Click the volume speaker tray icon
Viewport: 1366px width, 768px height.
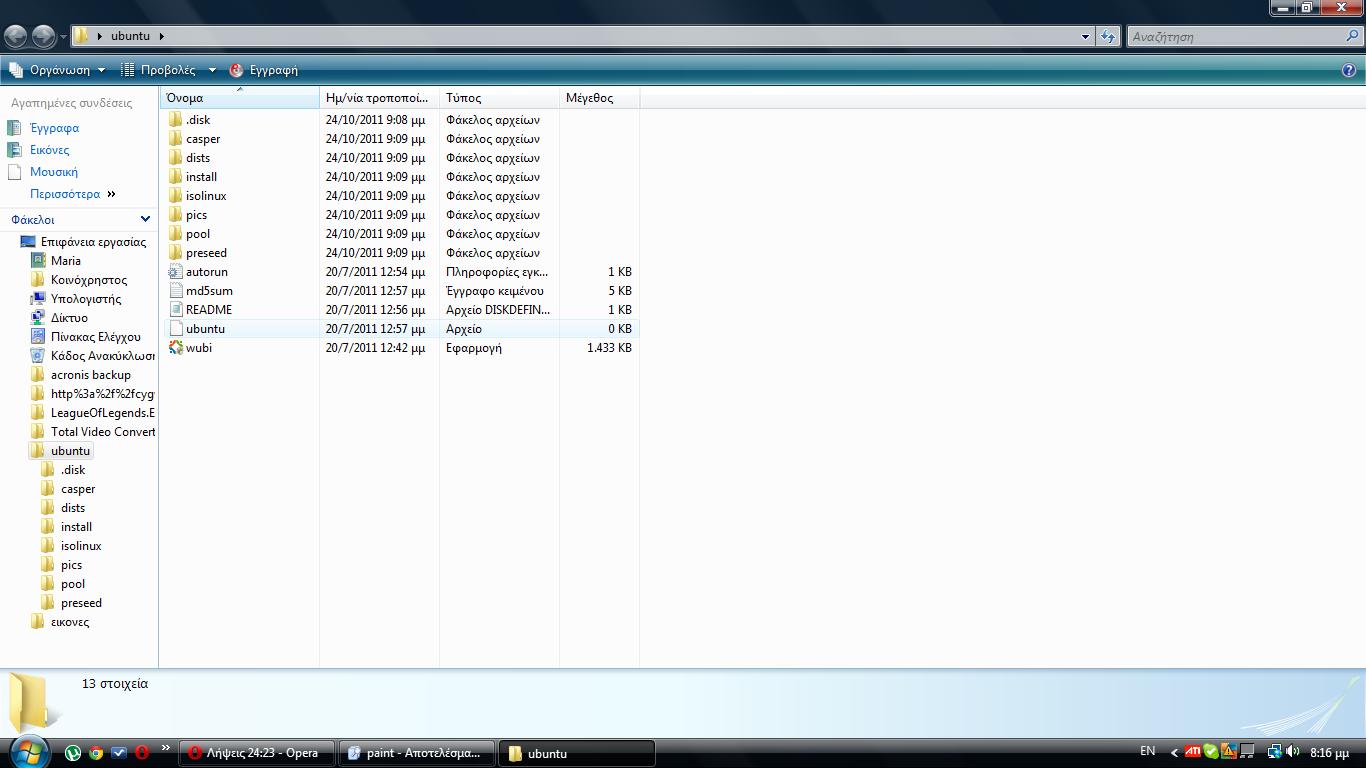(x=1292, y=751)
